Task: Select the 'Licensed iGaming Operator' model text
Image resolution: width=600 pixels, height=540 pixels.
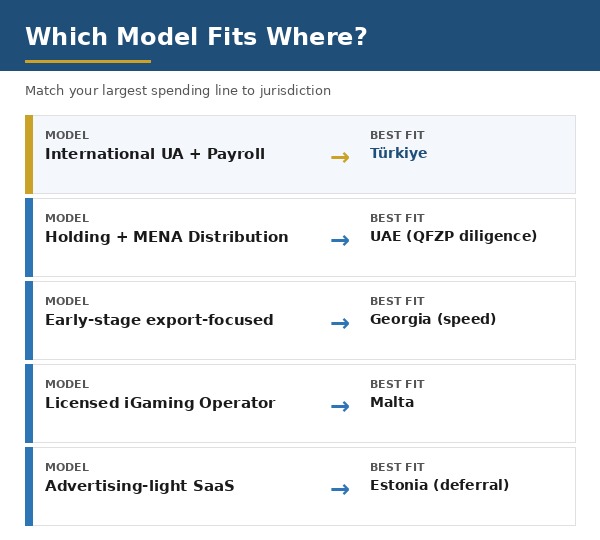Action: click(x=160, y=403)
